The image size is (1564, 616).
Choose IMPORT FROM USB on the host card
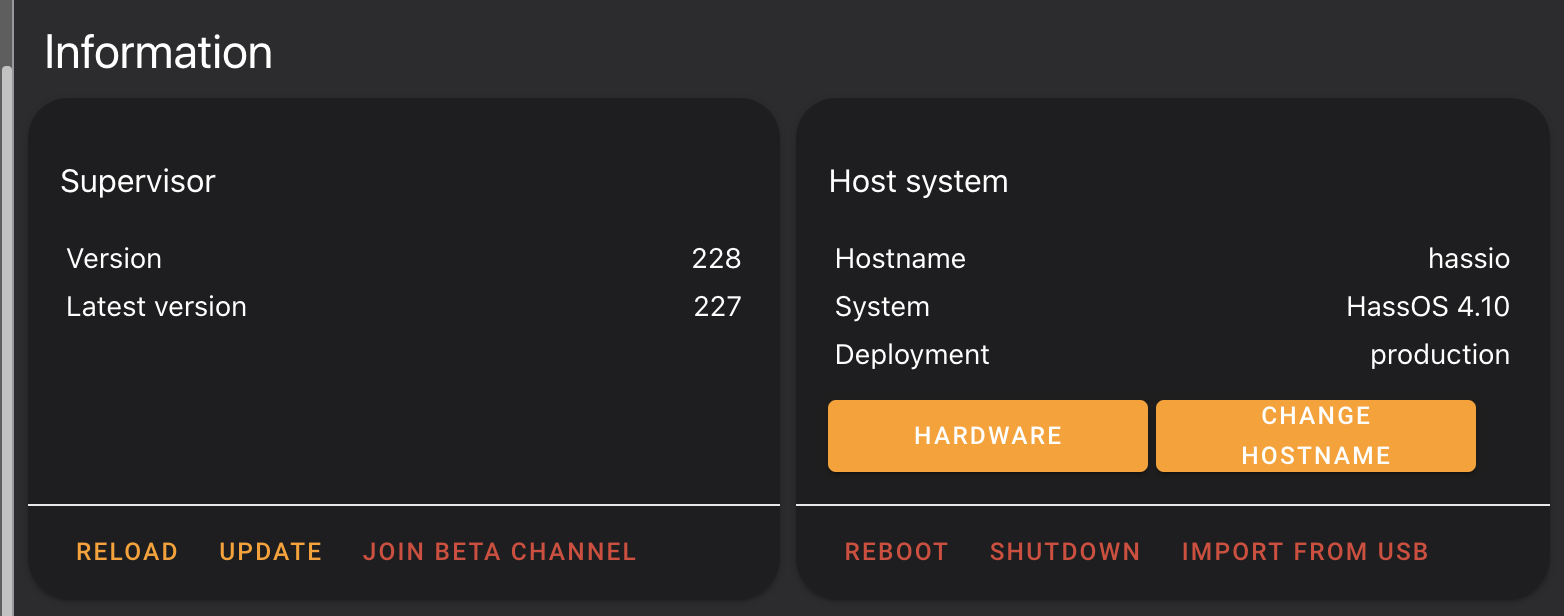(x=1304, y=551)
